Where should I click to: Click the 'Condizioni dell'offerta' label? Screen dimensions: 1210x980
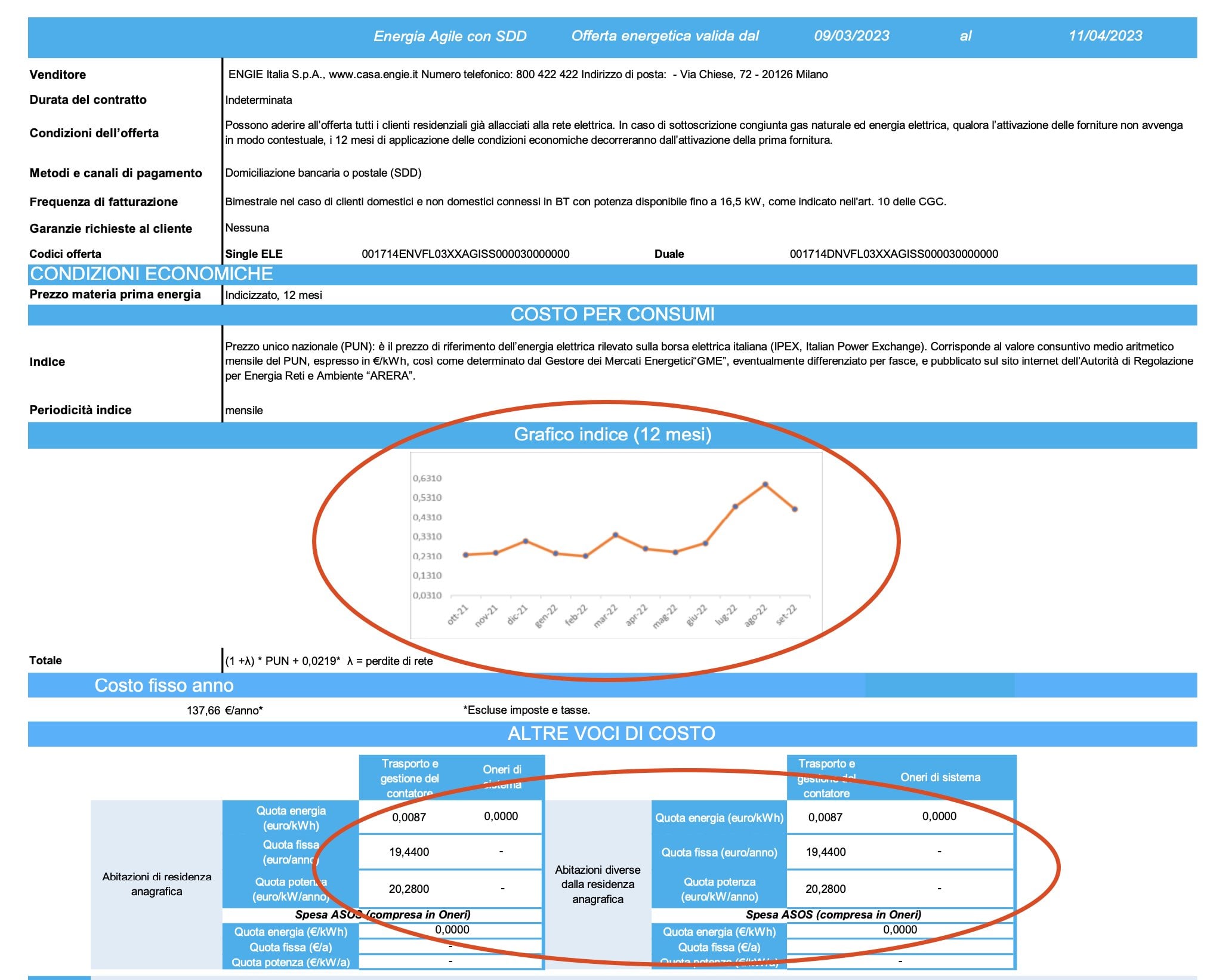[x=94, y=133]
